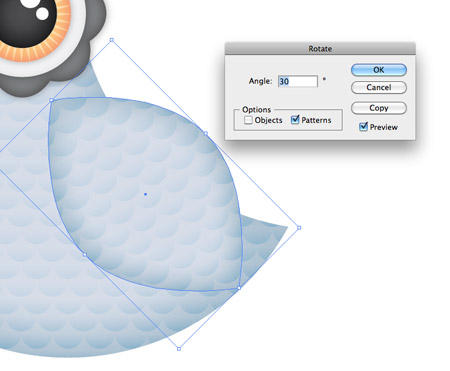The image size is (450, 371).
Task: Select the wing's pointed anchor nearest the tail
Action: pyautogui.click(x=239, y=288)
